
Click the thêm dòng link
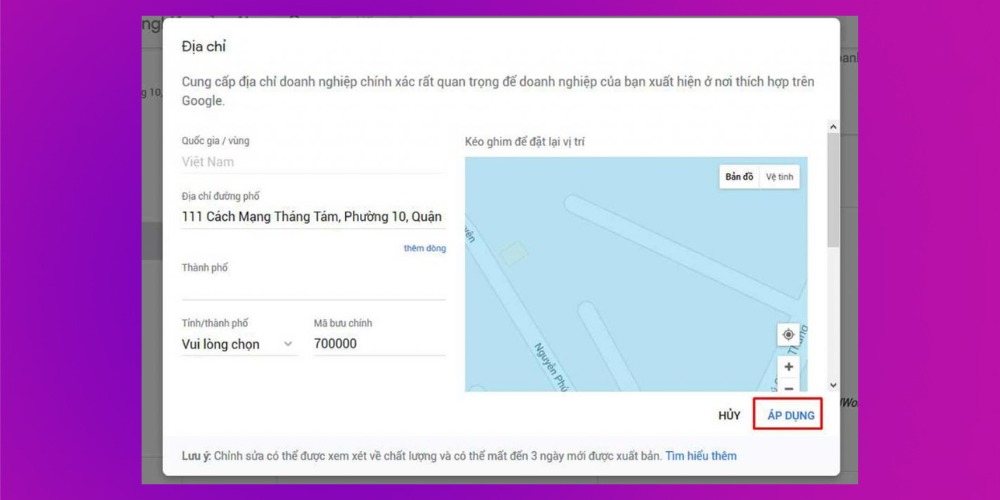[424, 248]
